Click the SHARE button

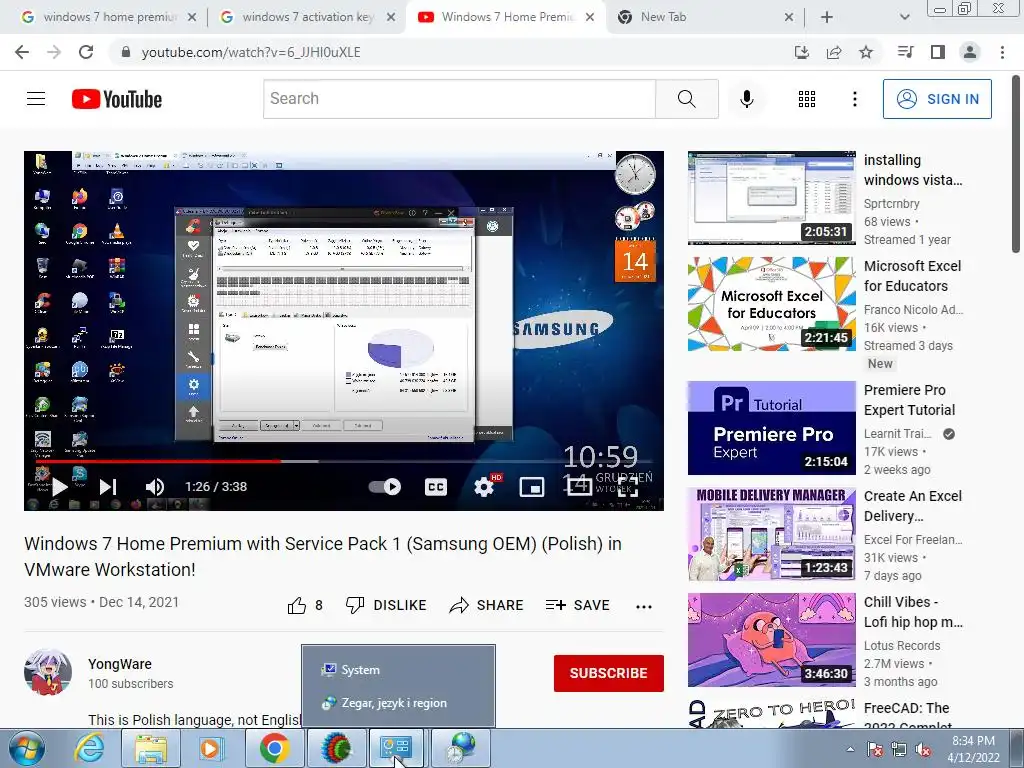pos(487,605)
